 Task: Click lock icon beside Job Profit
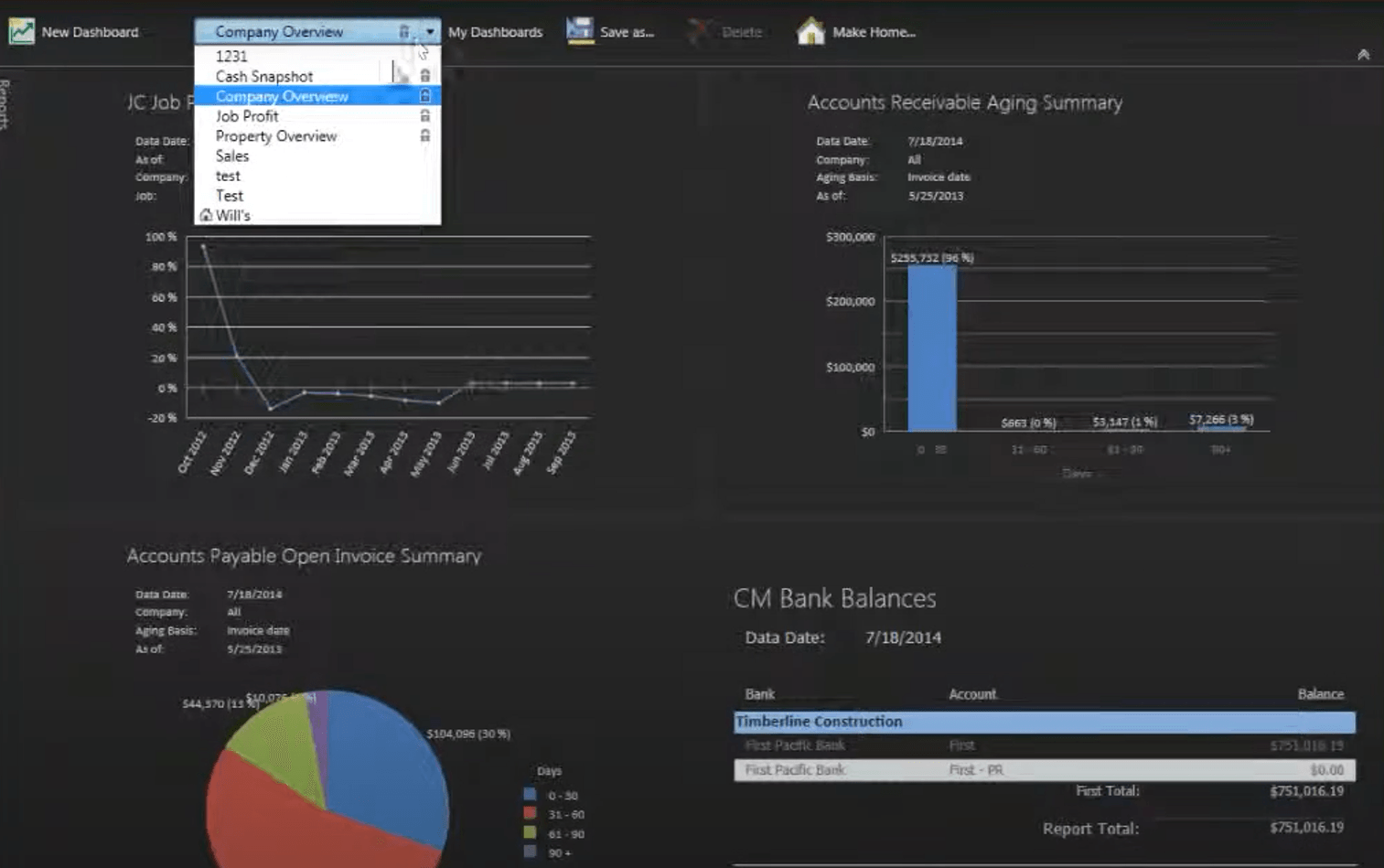(424, 116)
